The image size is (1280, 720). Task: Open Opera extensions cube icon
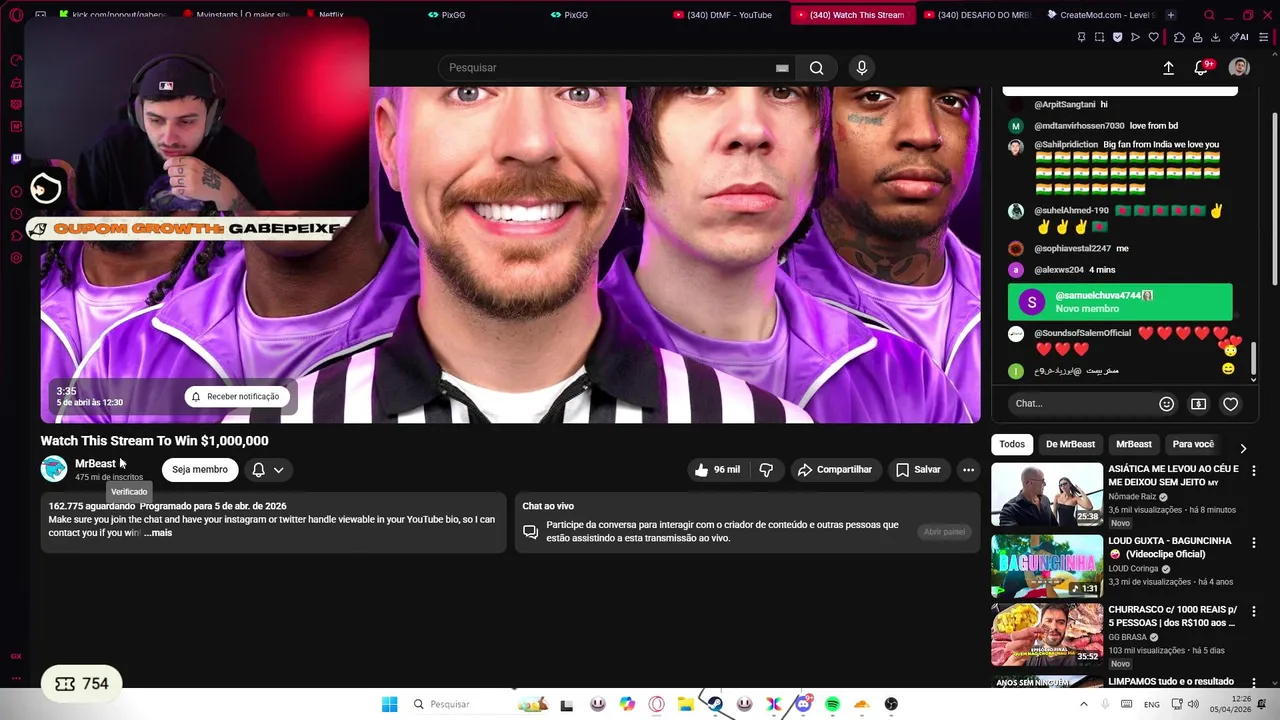coord(1179,37)
